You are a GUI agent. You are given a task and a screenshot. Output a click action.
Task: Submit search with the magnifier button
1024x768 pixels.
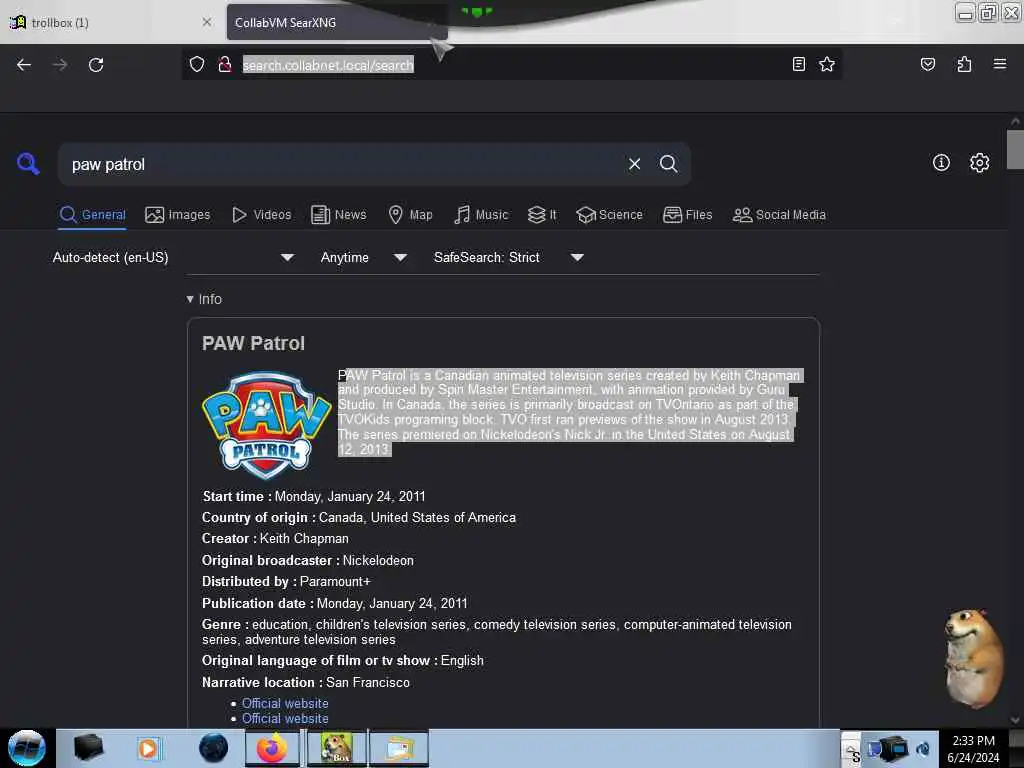point(668,164)
